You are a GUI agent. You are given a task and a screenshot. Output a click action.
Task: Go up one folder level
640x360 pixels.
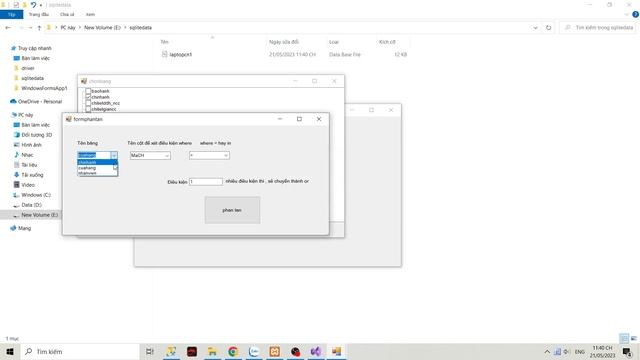pos(39,28)
